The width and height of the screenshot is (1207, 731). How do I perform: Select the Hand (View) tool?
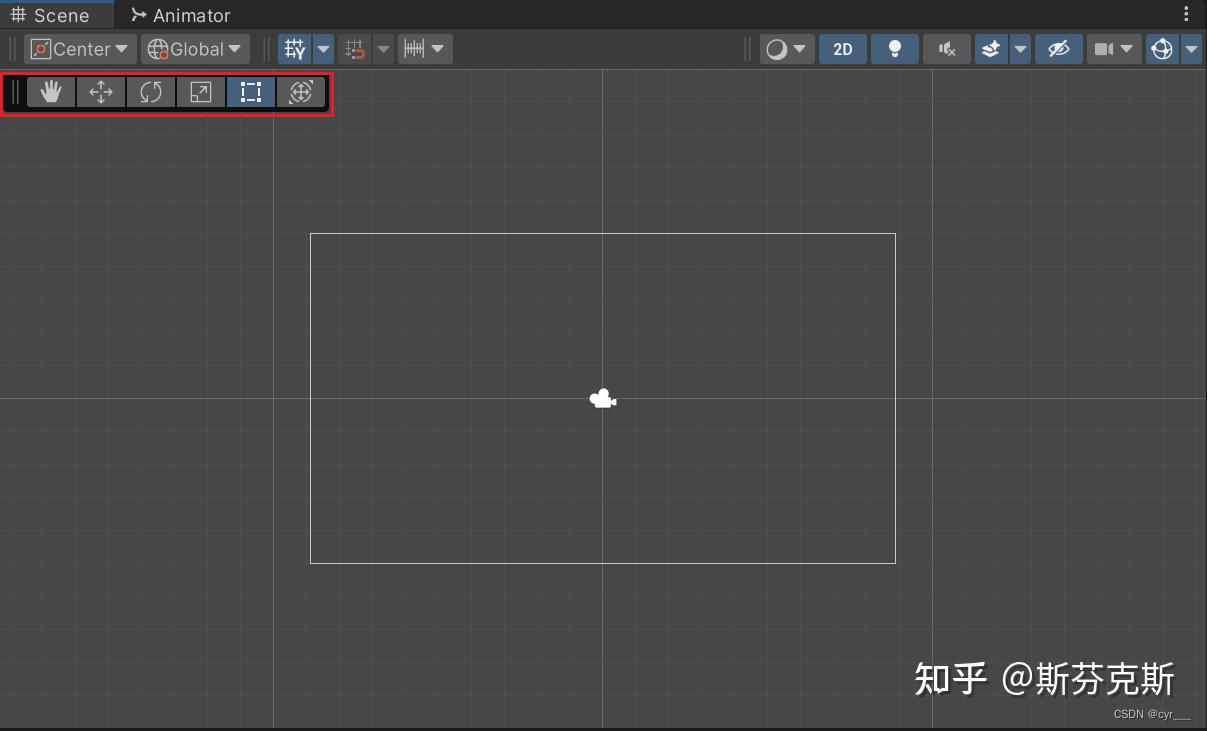[x=51, y=93]
